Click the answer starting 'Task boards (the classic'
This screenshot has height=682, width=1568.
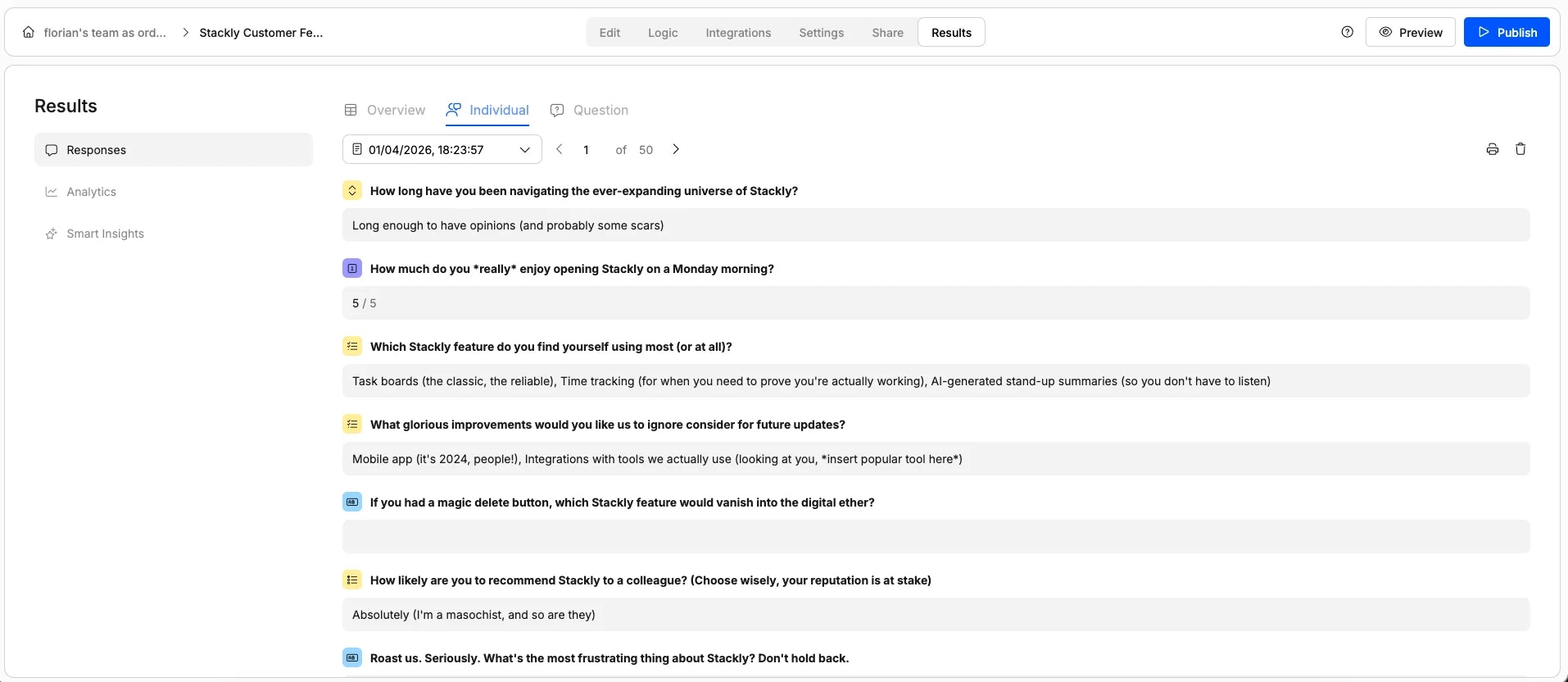click(936, 380)
